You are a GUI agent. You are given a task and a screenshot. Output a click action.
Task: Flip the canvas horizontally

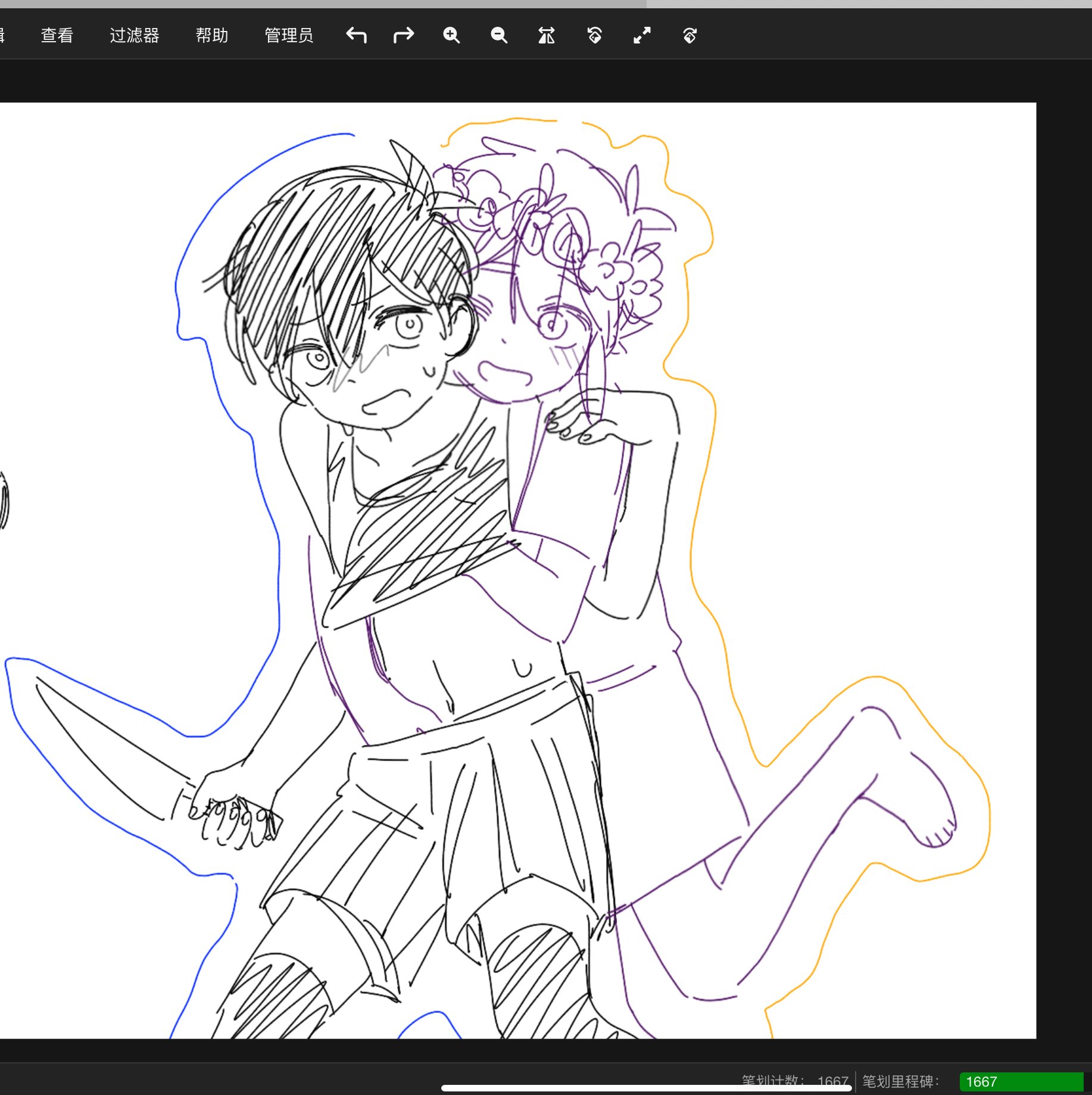[547, 36]
